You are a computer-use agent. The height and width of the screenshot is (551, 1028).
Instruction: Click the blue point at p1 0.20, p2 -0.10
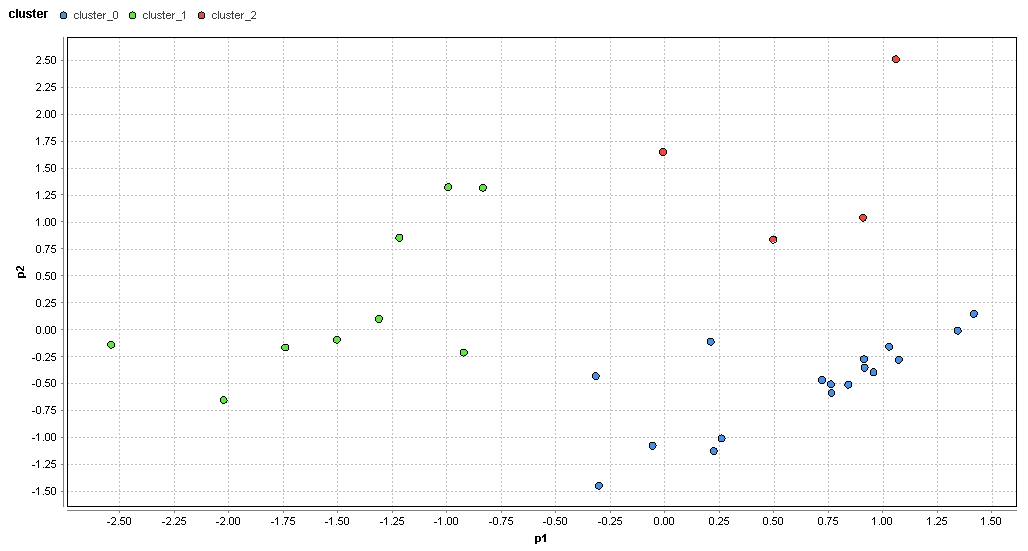coord(711,342)
